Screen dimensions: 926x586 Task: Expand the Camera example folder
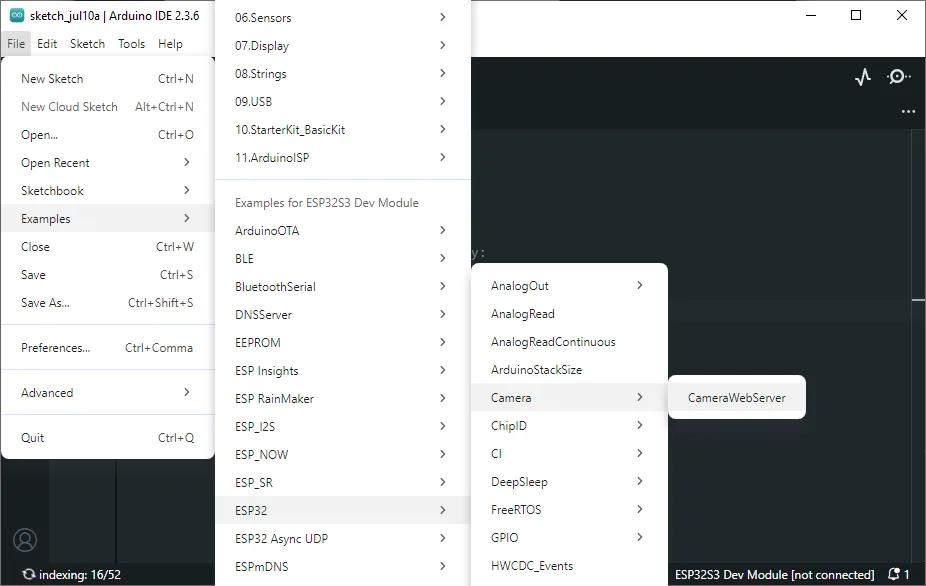[569, 398]
